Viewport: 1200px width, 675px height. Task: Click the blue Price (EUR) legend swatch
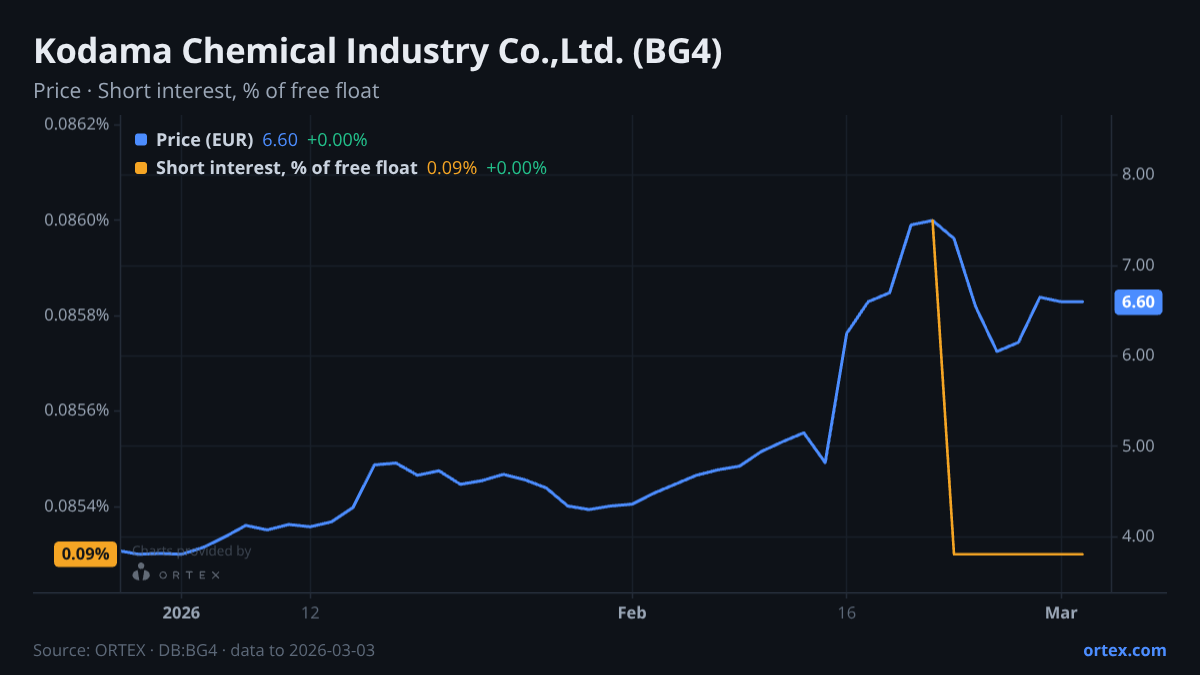[141, 140]
